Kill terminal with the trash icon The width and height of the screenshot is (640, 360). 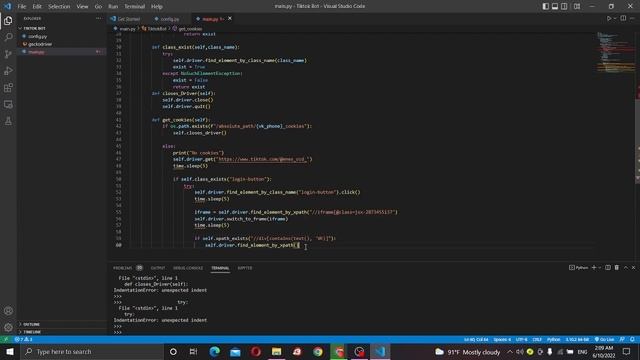(617, 267)
